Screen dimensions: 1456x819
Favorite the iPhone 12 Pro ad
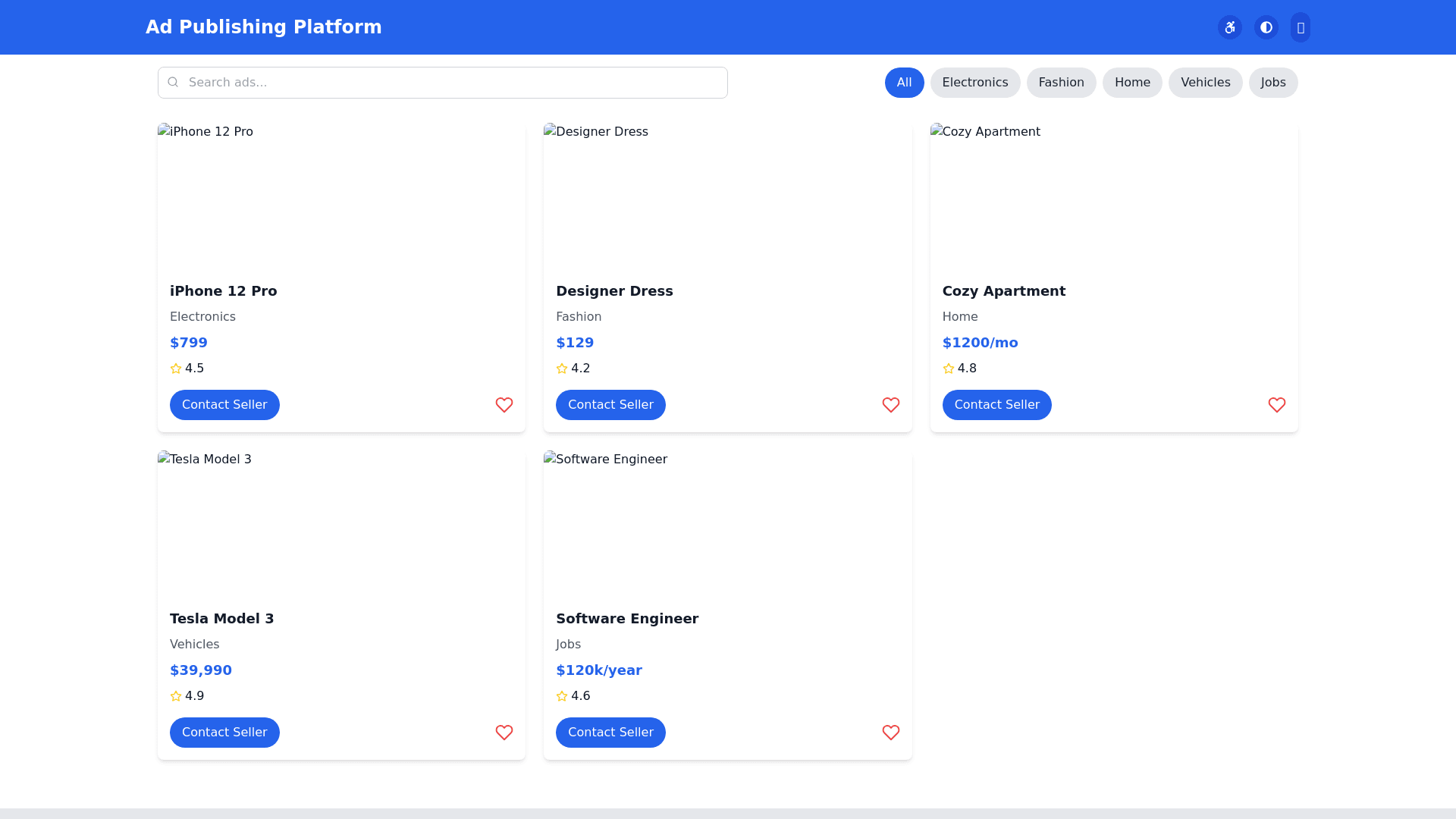click(504, 405)
